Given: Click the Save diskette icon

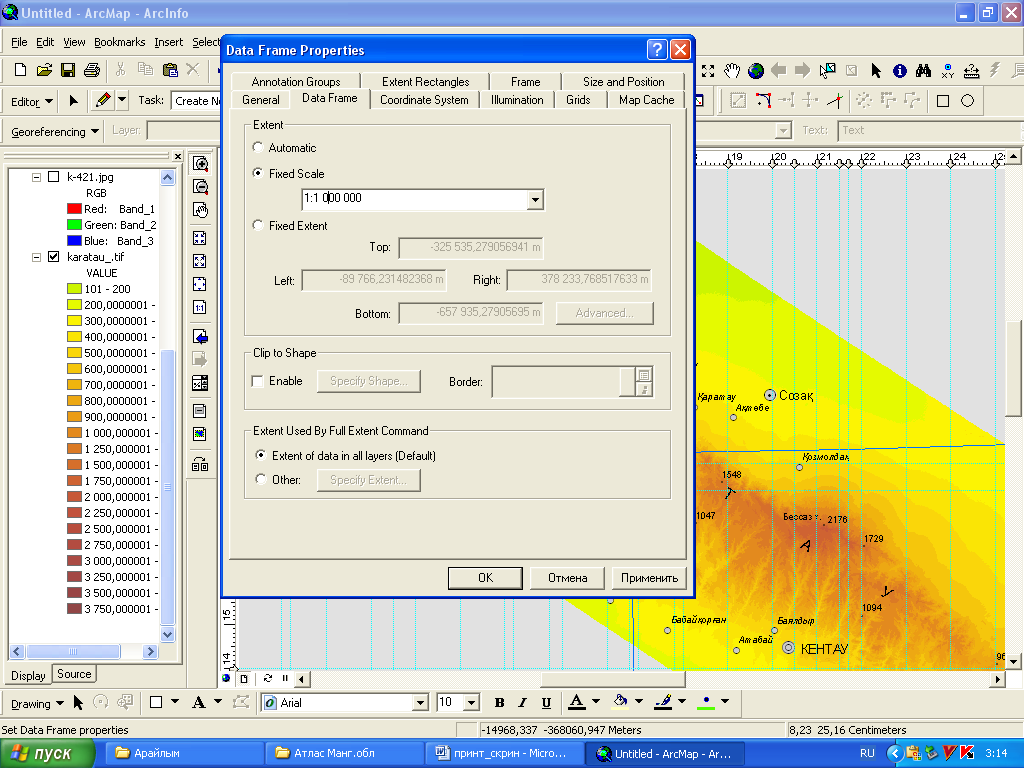Looking at the screenshot, I should 67,70.
